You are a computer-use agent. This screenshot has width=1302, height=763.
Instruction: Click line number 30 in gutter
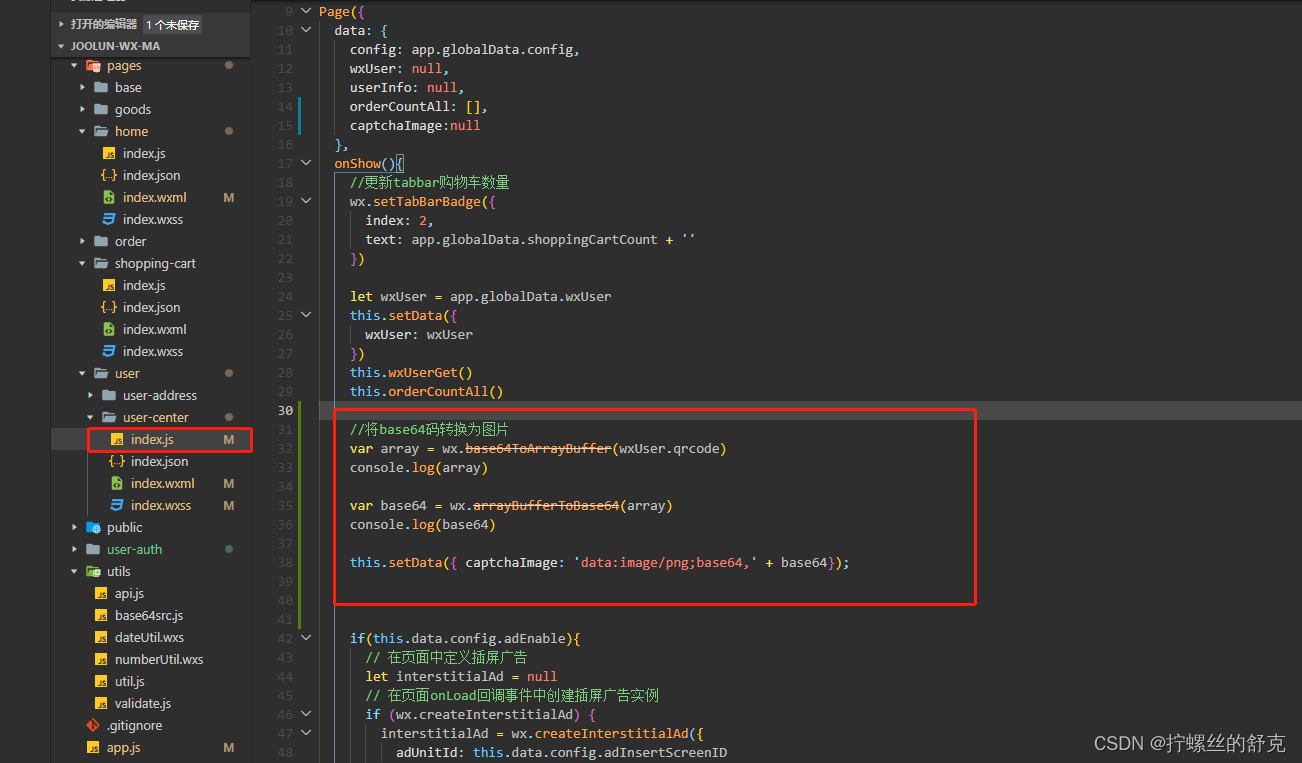pyautogui.click(x=285, y=411)
